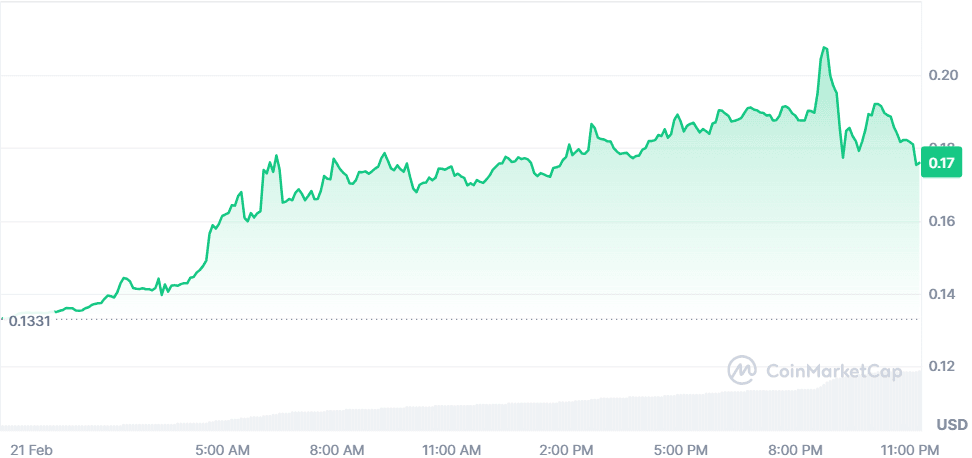Image resolution: width=972 pixels, height=458 pixels.
Task: Click the 0.14 price axis label
Action: 942,294
